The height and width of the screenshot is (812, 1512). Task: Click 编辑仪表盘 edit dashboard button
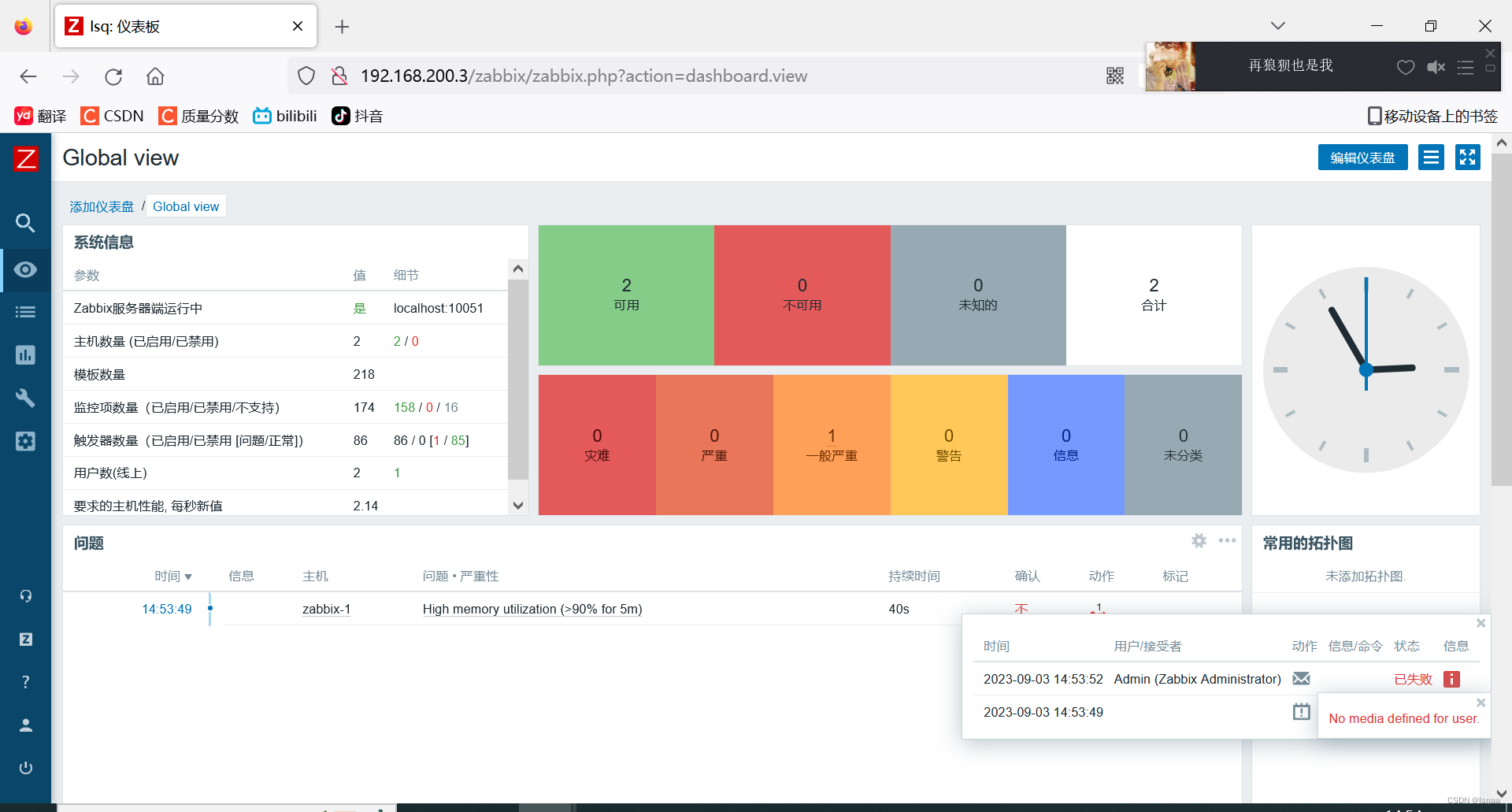pyautogui.click(x=1362, y=158)
